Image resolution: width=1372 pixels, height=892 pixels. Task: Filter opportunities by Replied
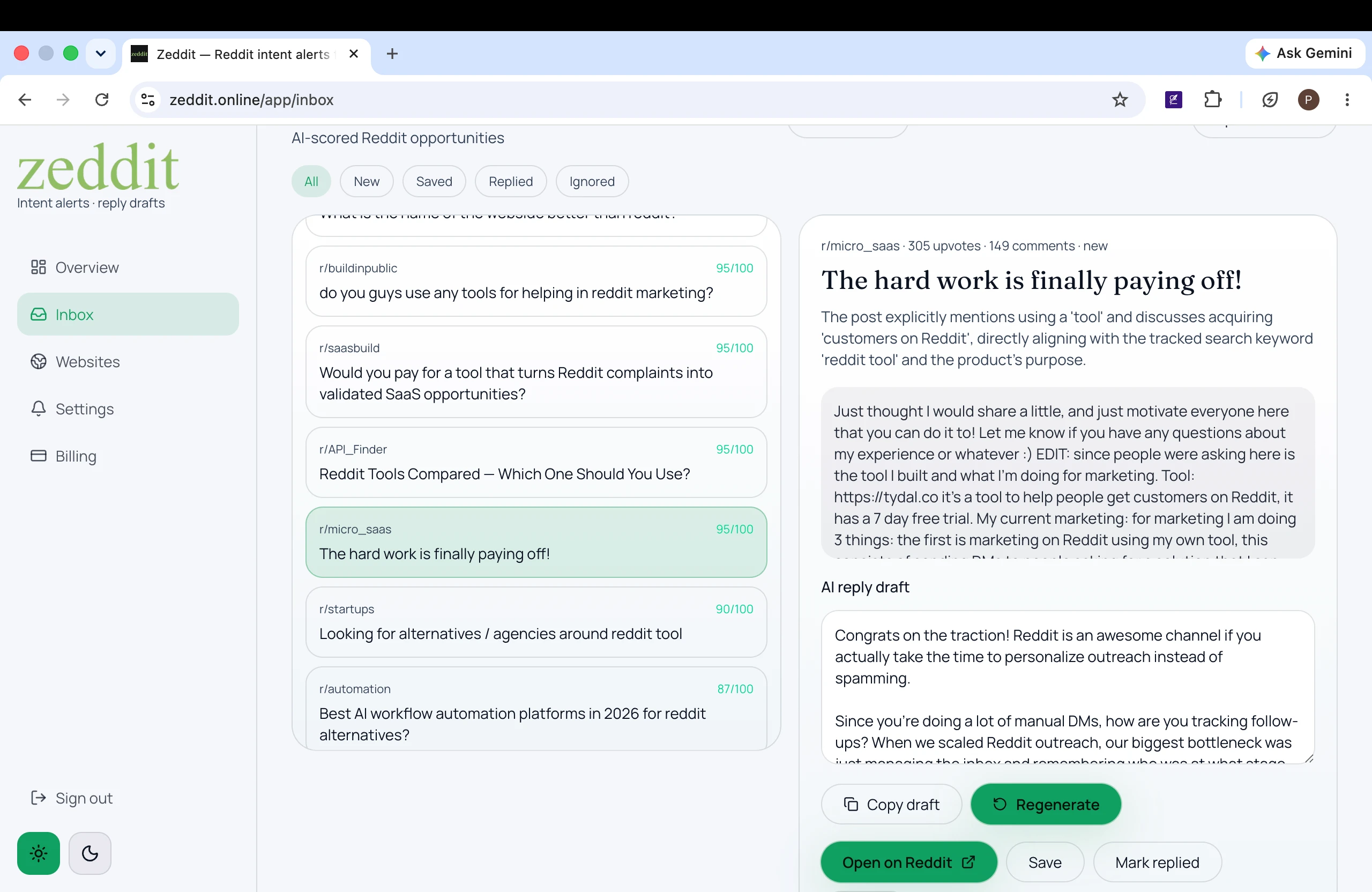[x=511, y=182]
